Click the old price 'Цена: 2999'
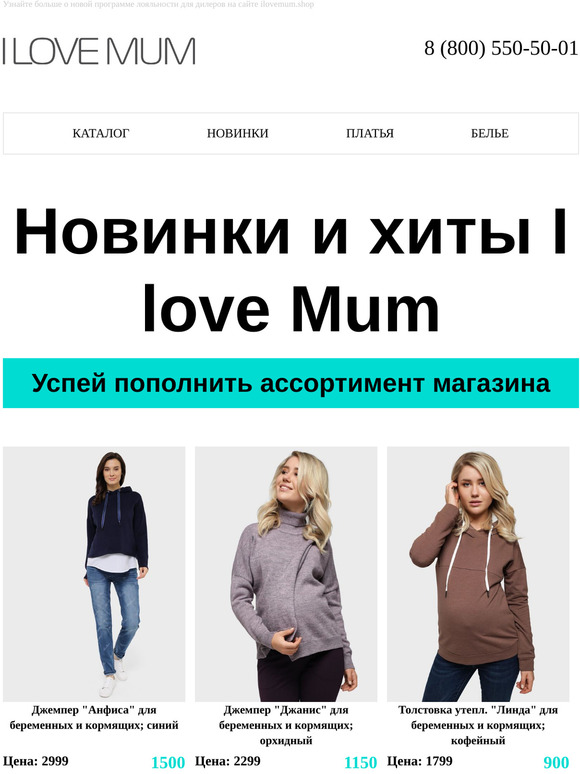The image size is (580, 774). point(36,761)
